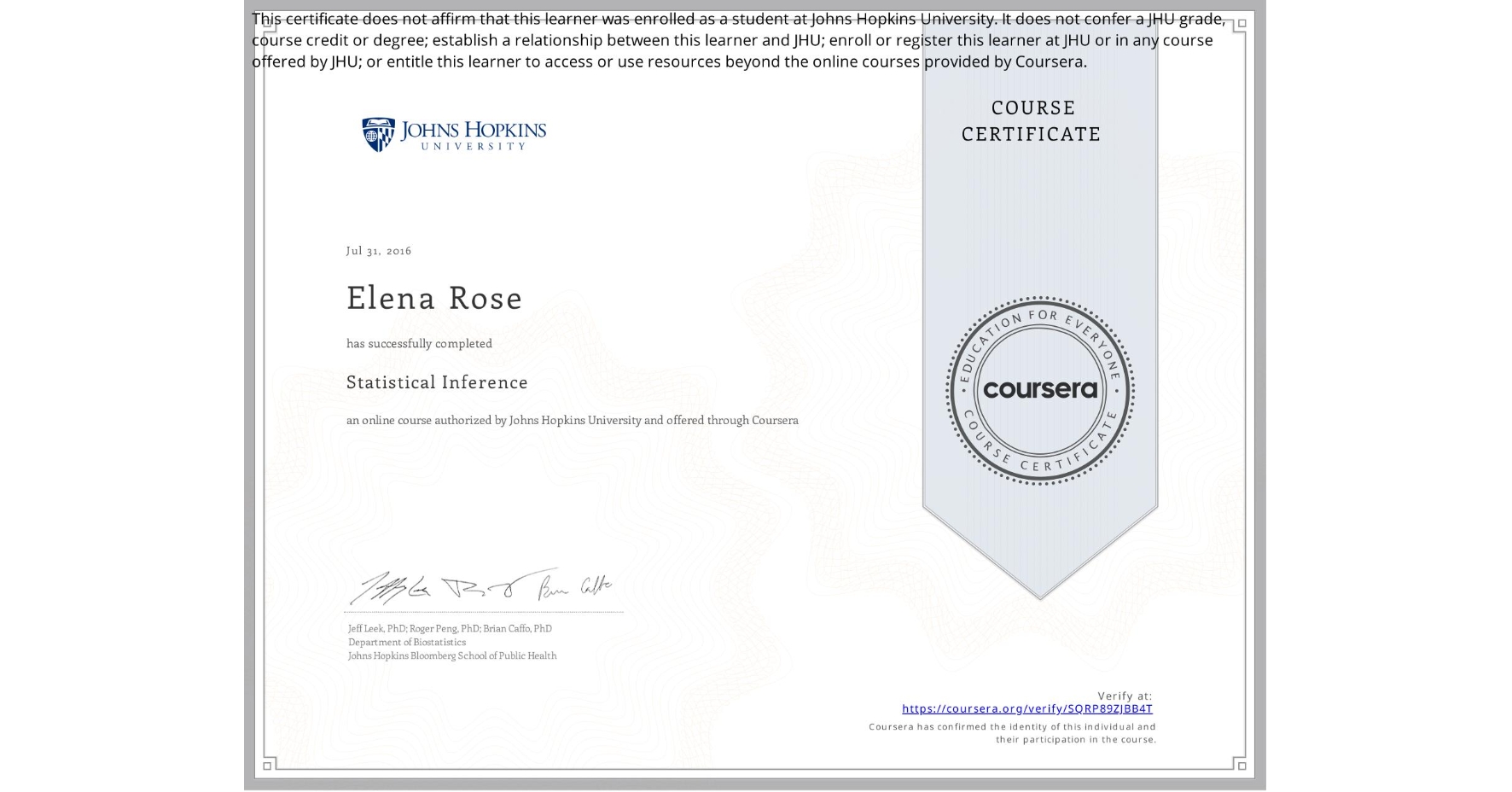This screenshot has width=1512, height=792.
Task: Click the Johns Hopkins University logo
Action: [x=454, y=135]
